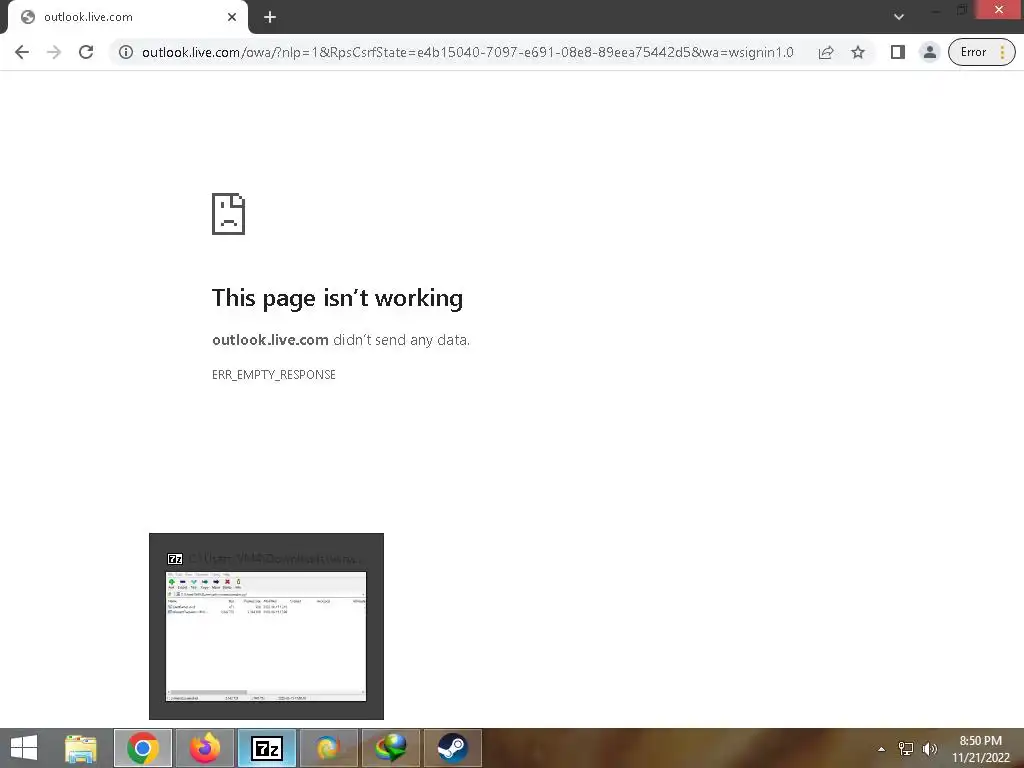1024x768 pixels.
Task: Open the Windows Start menu
Action: tap(24, 748)
